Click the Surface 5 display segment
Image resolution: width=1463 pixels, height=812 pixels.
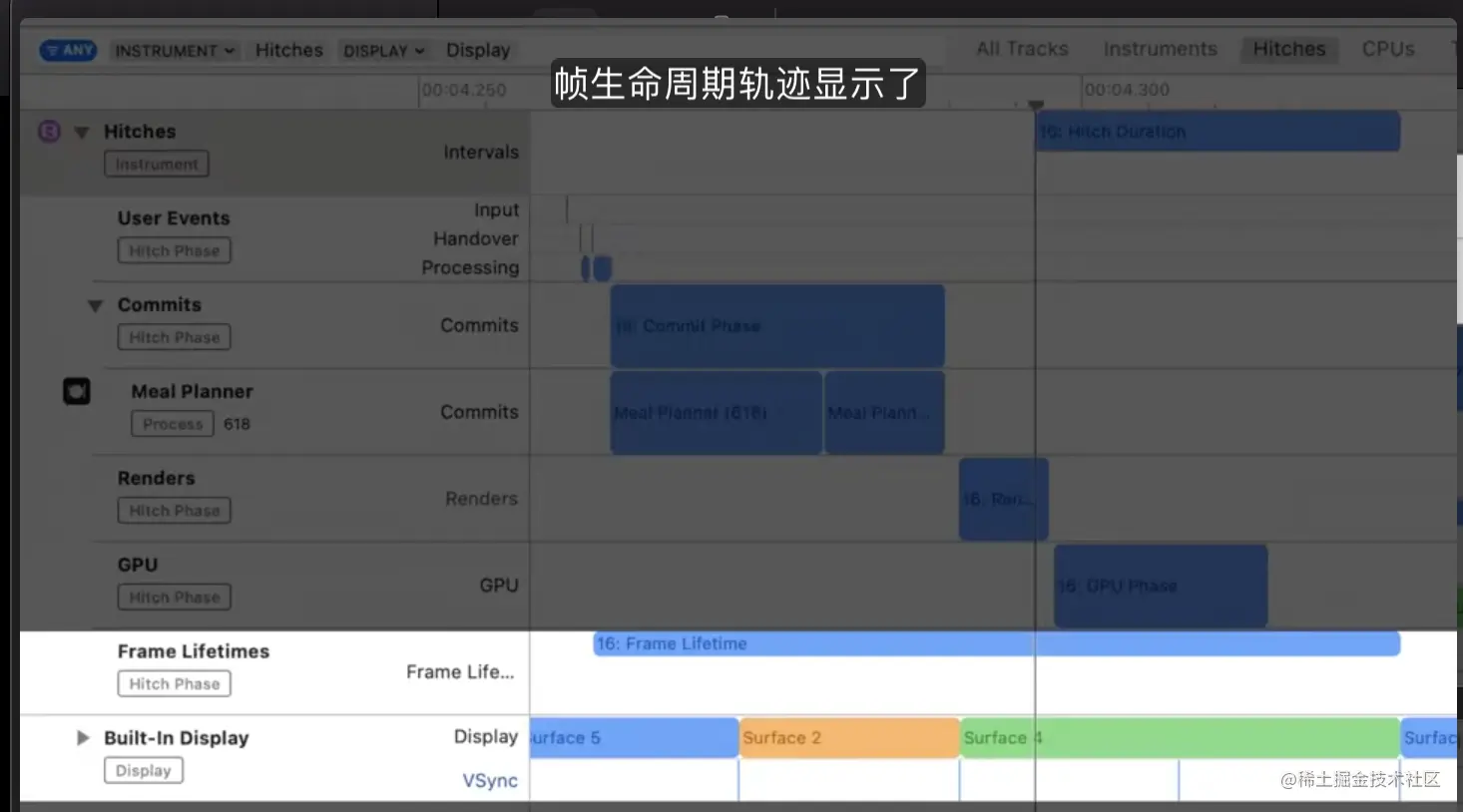(634, 738)
